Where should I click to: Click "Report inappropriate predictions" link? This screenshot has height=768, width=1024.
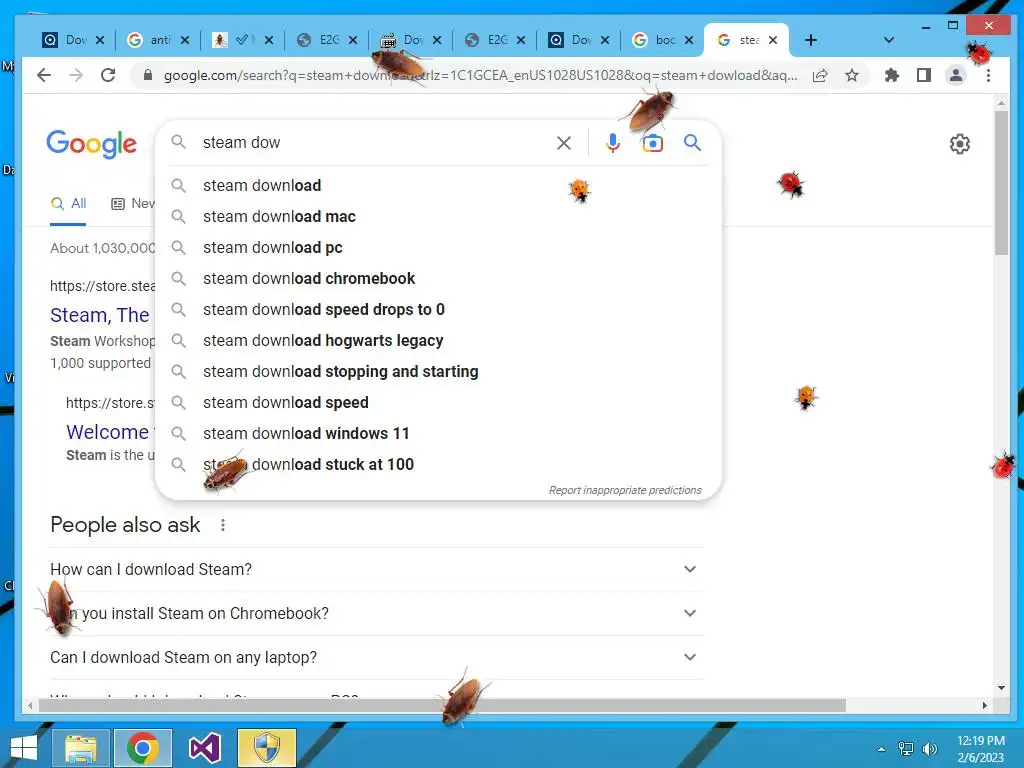tap(625, 490)
